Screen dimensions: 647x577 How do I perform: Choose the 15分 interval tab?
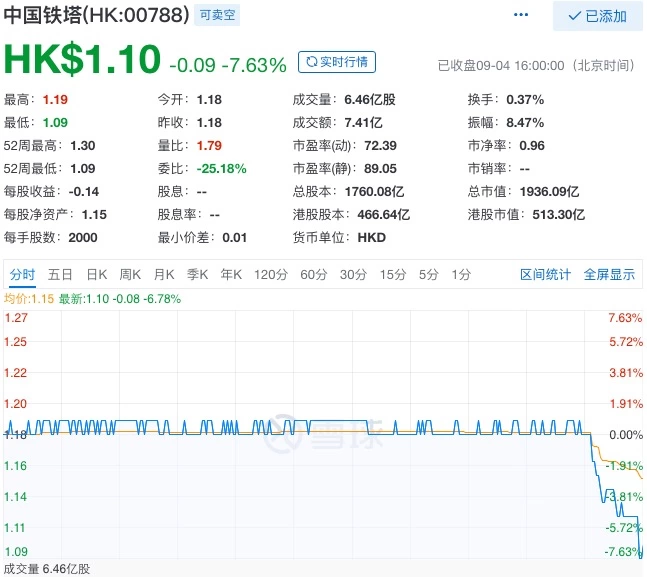point(393,275)
